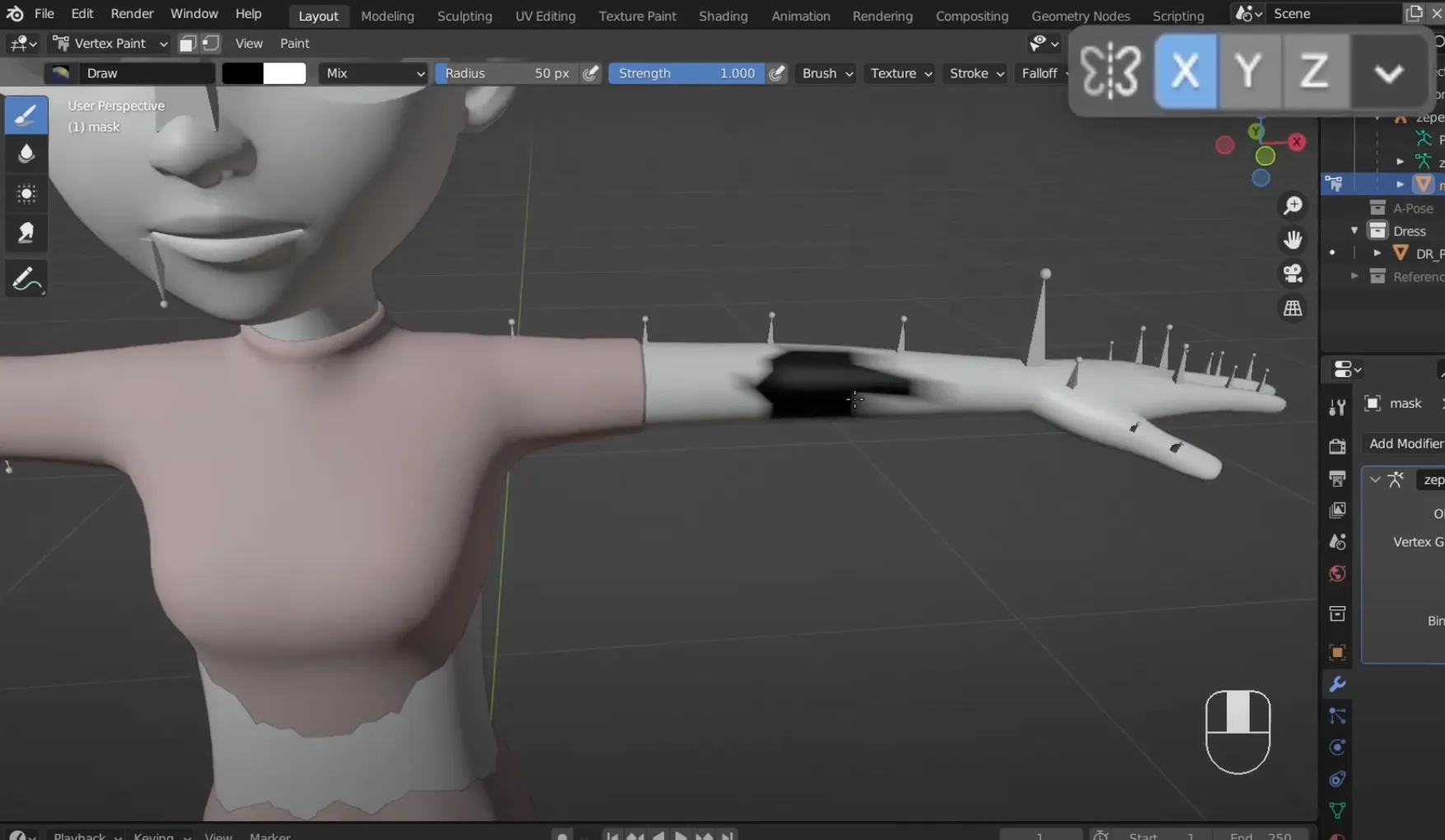Open the Mix blend mode dropdown
Image resolution: width=1445 pixels, height=840 pixels.
click(x=373, y=73)
